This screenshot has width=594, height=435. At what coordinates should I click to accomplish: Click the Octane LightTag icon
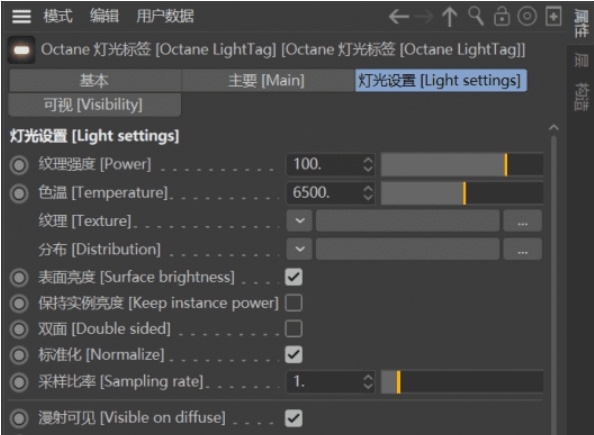coord(21,50)
